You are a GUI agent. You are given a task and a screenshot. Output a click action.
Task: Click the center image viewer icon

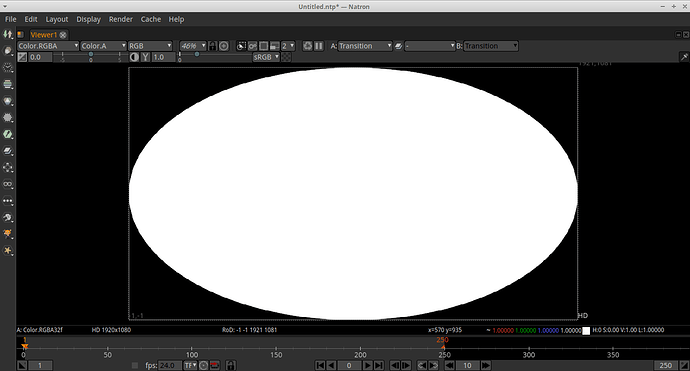[224, 46]
